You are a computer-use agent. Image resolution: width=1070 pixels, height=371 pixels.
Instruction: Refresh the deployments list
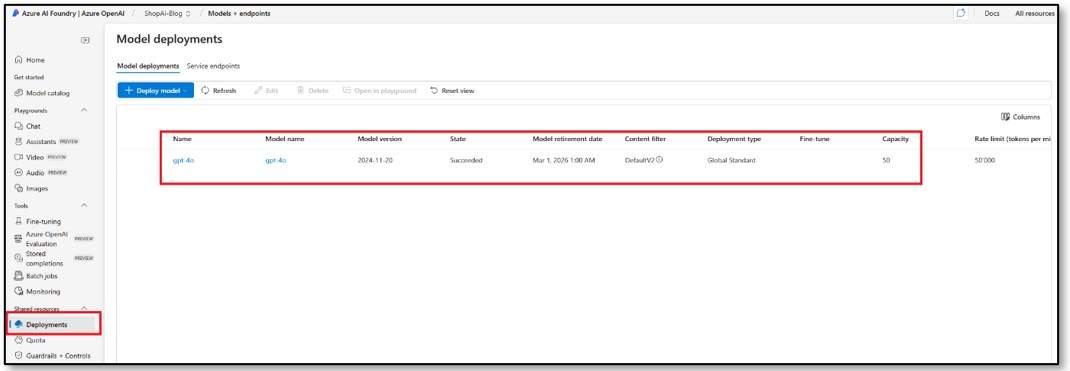(x=218, y=91)
